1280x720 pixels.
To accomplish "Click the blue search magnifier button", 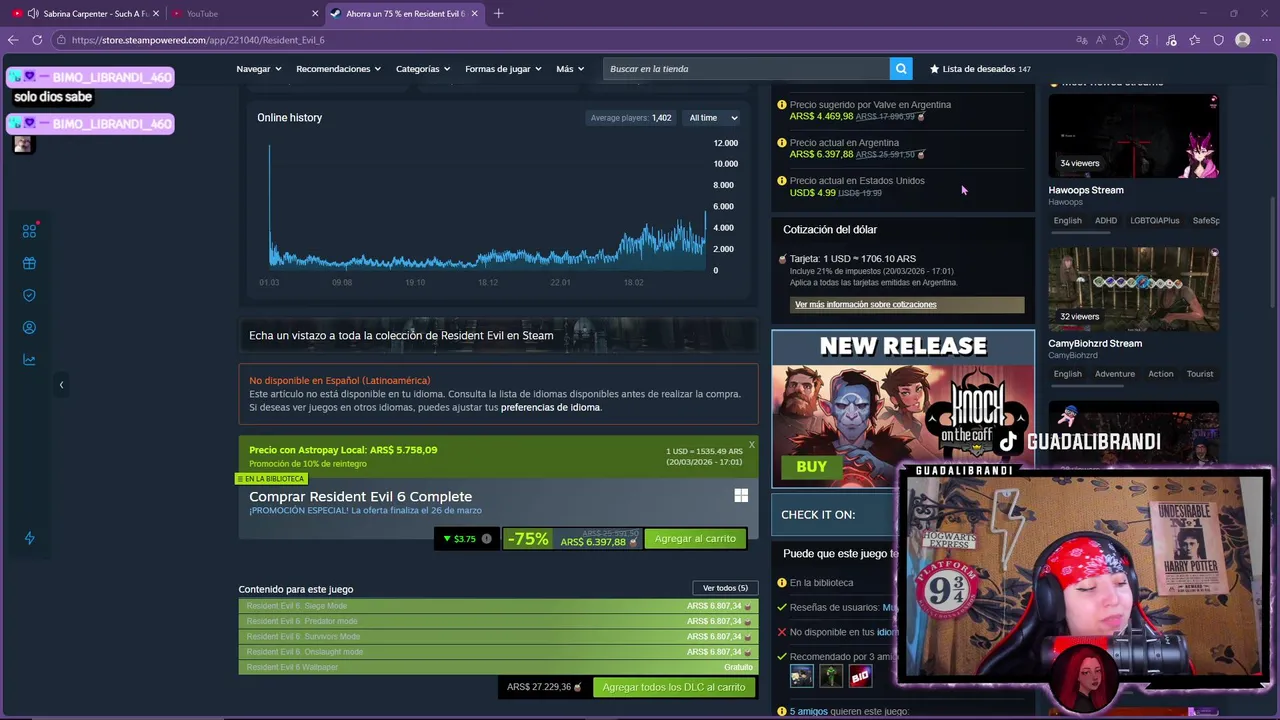I will (901, 69).
